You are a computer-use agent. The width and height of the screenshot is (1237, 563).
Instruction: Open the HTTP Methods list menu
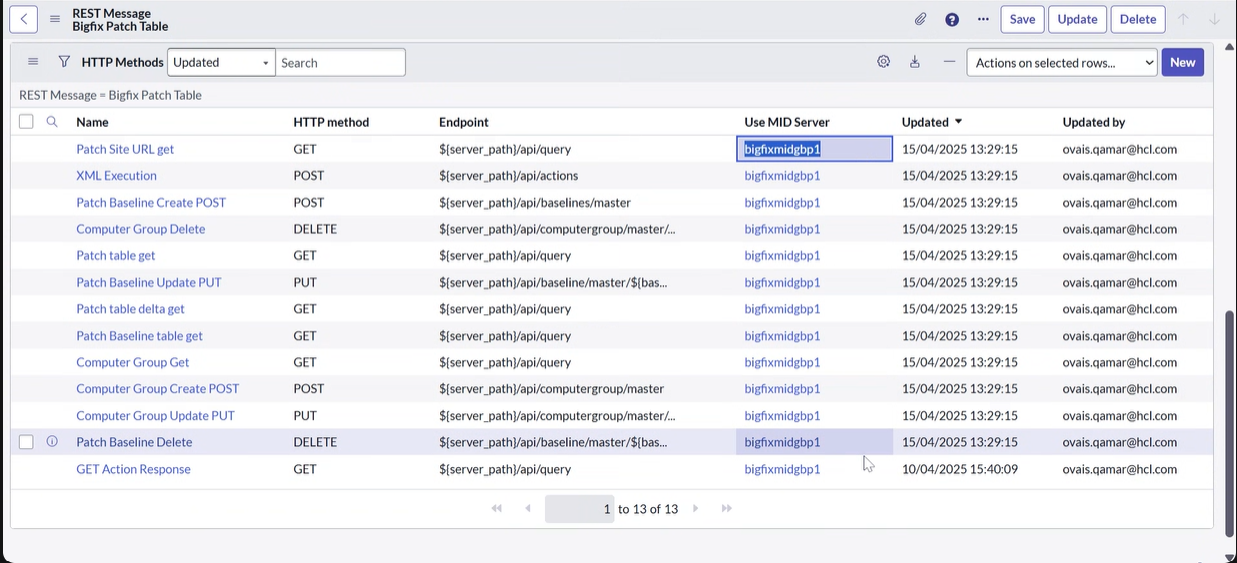[33, 62]
